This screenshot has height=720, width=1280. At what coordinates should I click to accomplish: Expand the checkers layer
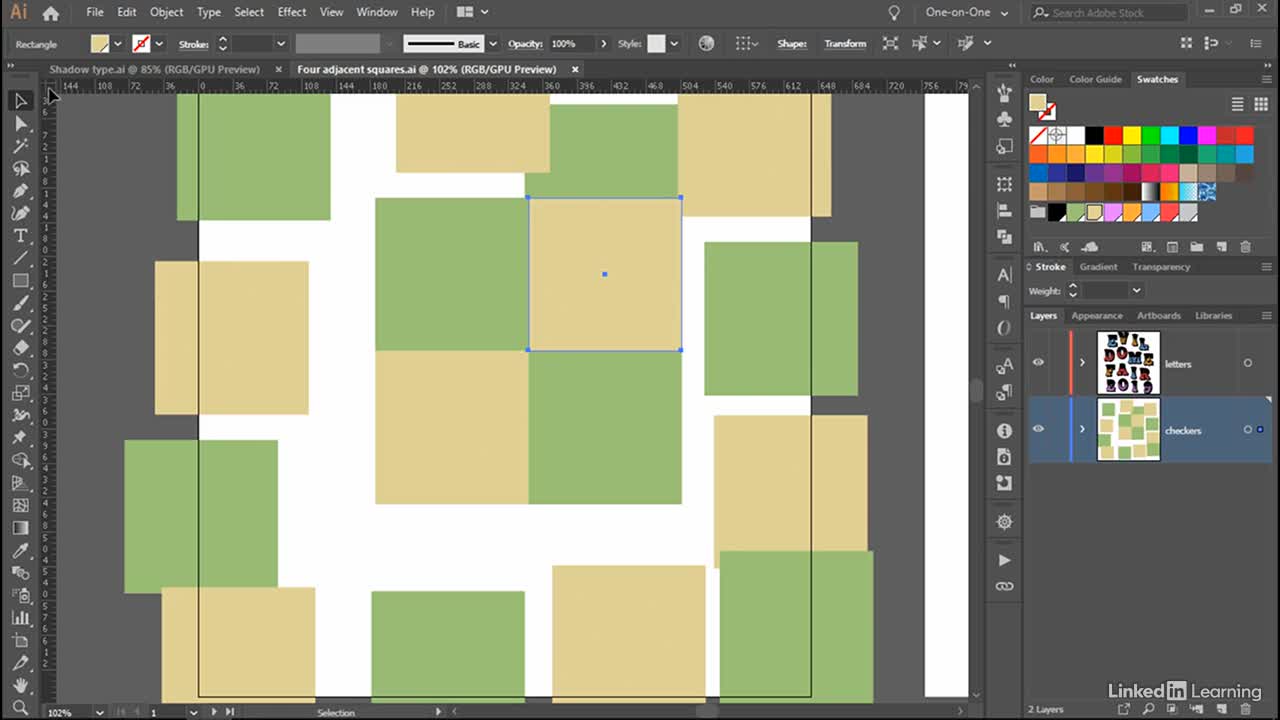1082,429
